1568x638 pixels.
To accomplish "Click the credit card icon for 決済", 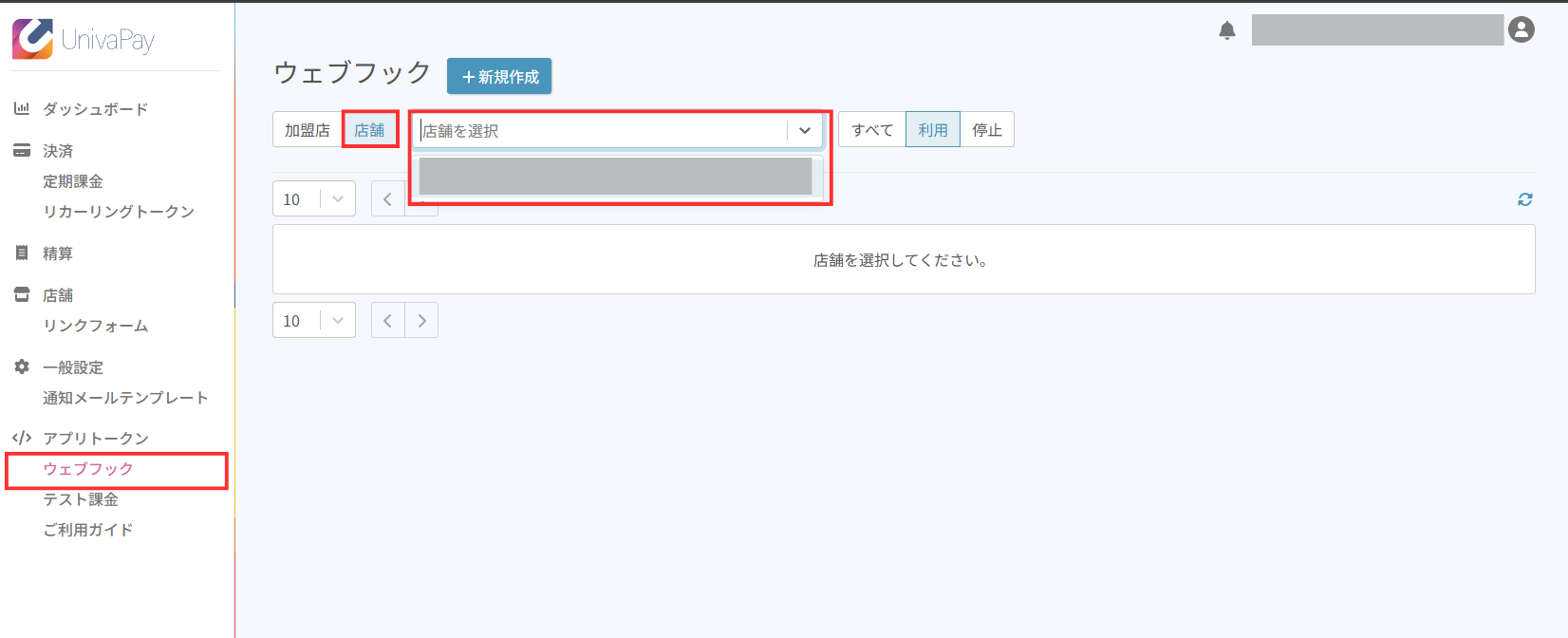I will click(x=21, y=151).
